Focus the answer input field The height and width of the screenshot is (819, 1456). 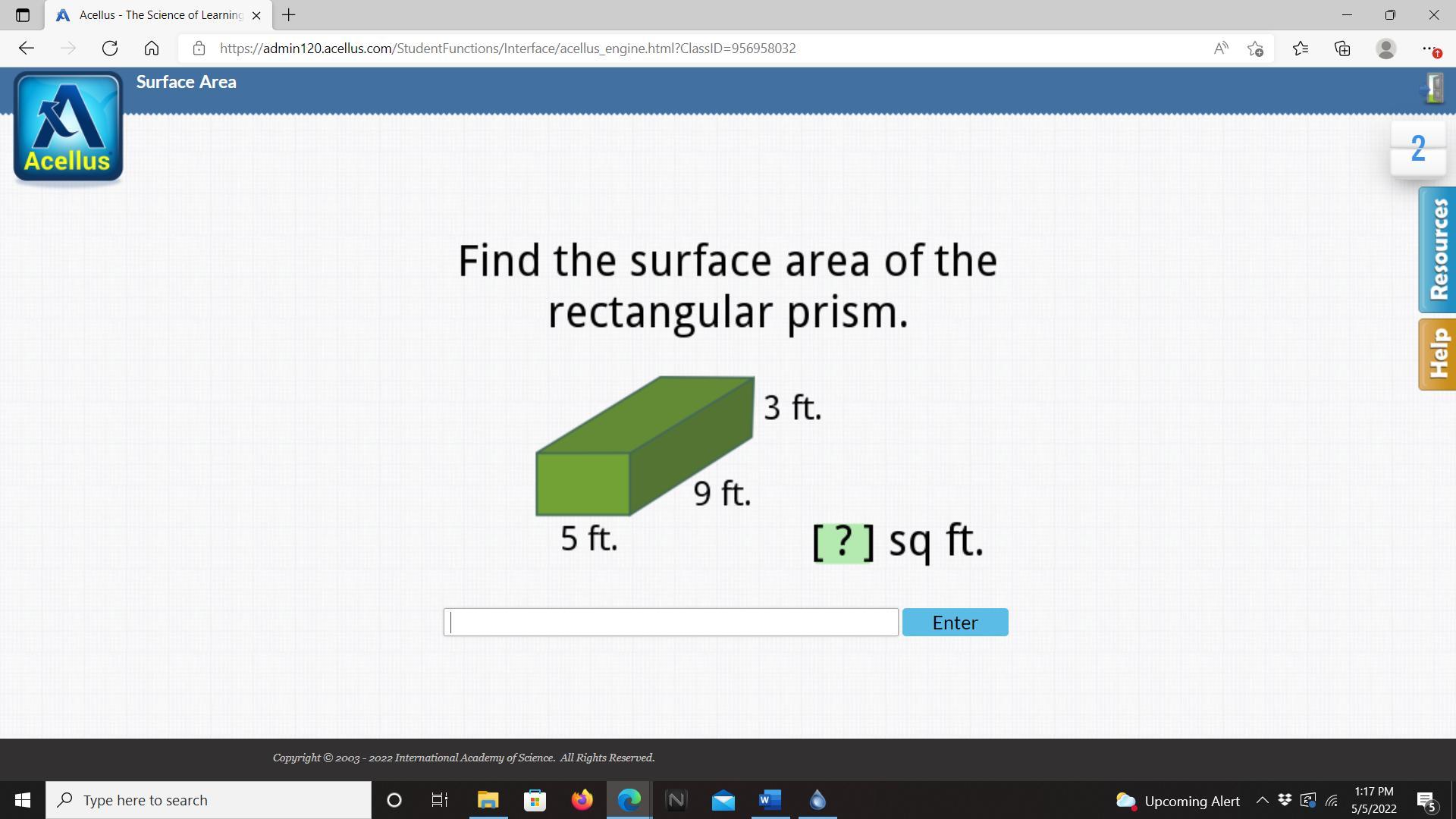[x=670, y=623]
